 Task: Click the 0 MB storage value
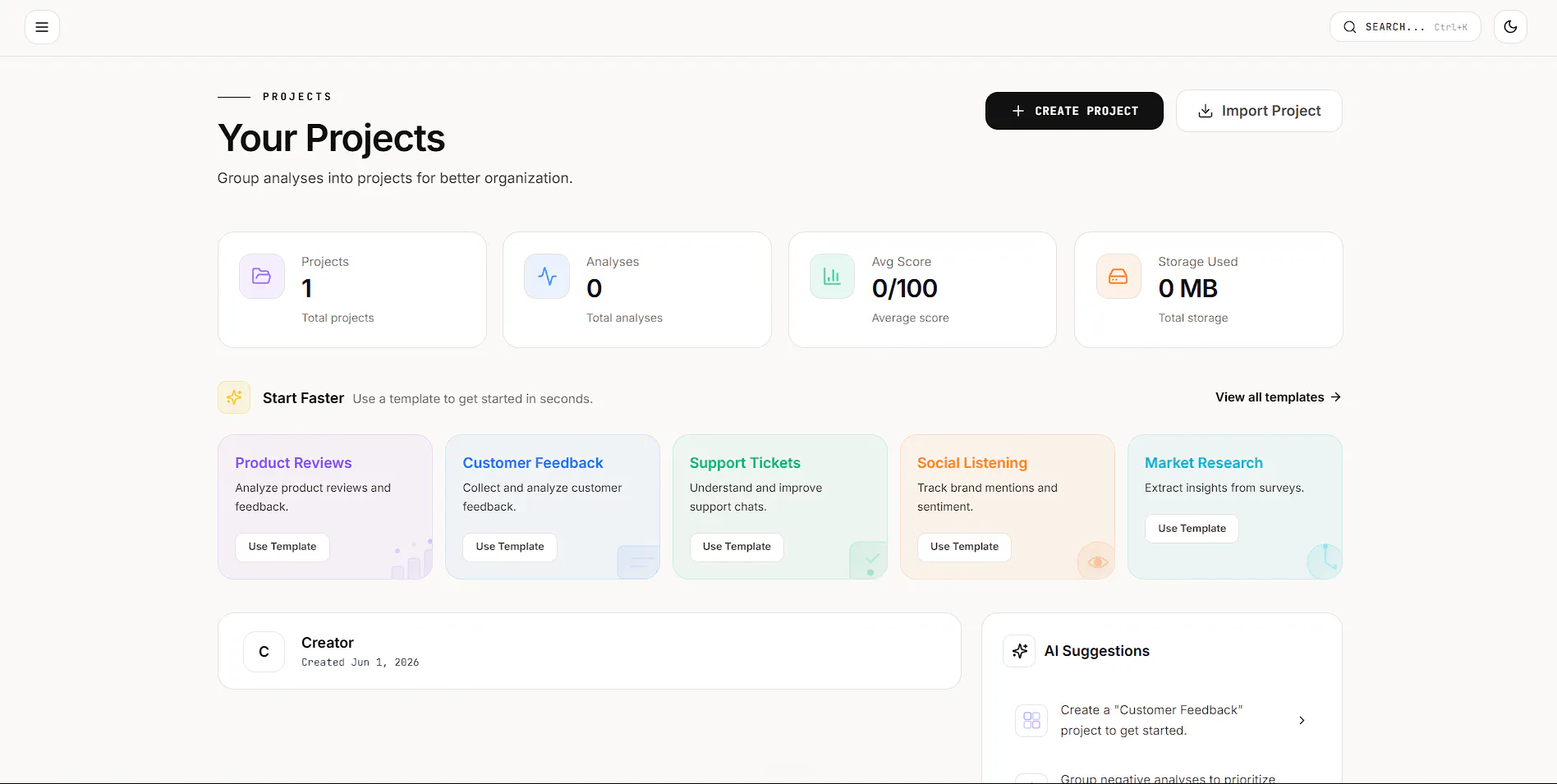[1187, 289]
